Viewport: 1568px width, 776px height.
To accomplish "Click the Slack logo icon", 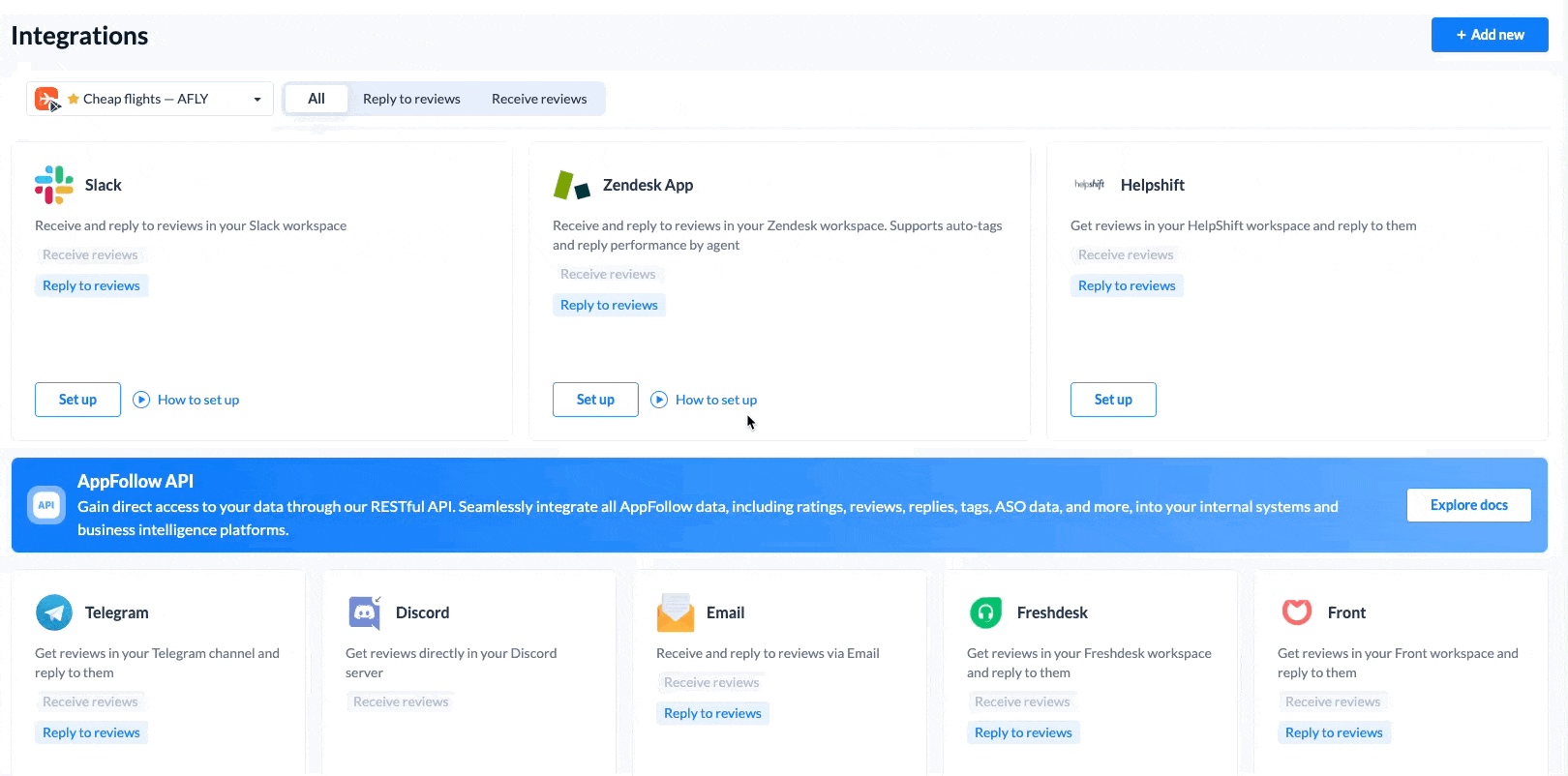I will click(54, 185).
